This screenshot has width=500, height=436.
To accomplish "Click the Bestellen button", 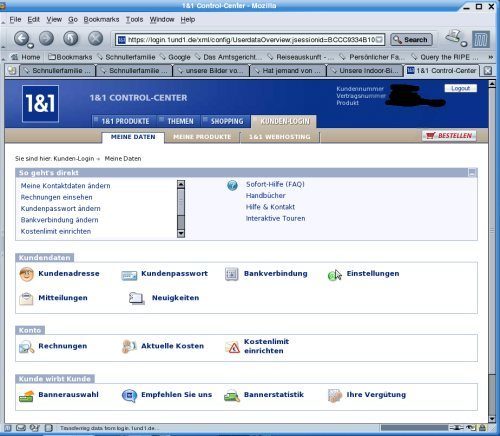I will [449, 136].
